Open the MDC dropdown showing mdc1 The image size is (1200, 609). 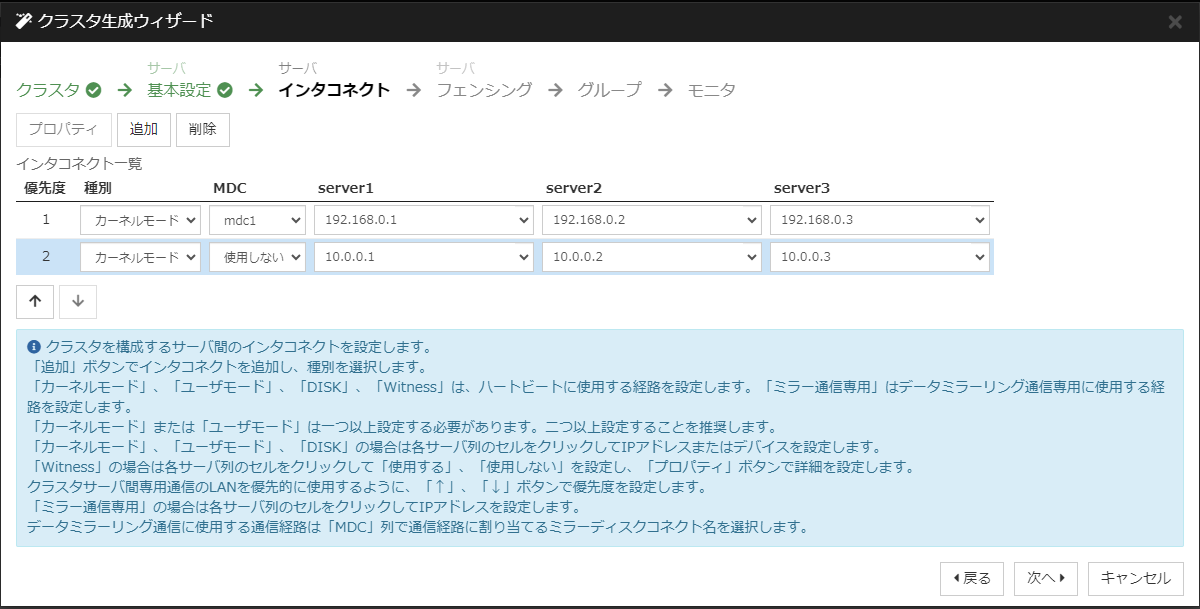click(x=257, y=219)
